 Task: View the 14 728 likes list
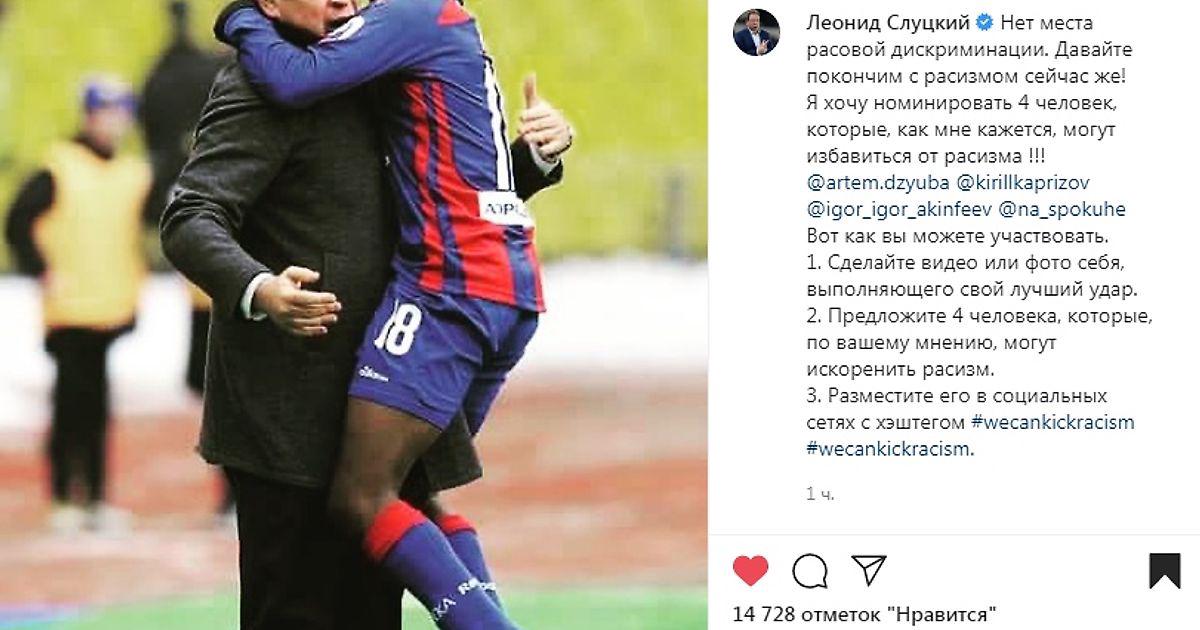coord(864,612)
